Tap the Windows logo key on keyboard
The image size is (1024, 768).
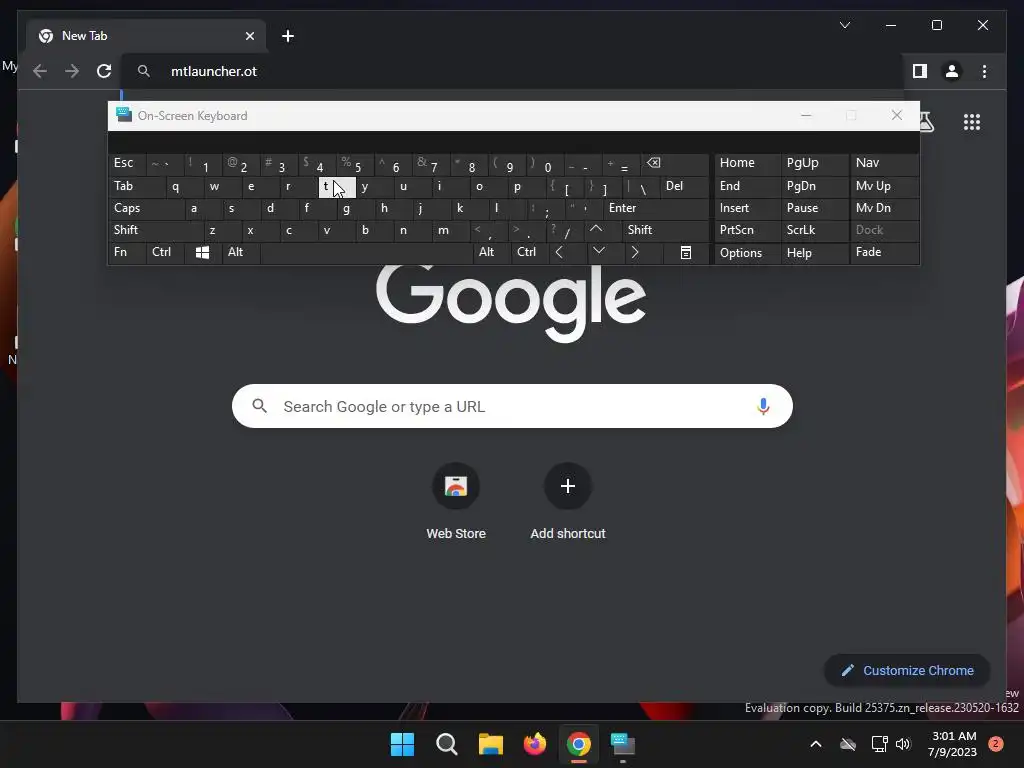click(x=202, y=253)
